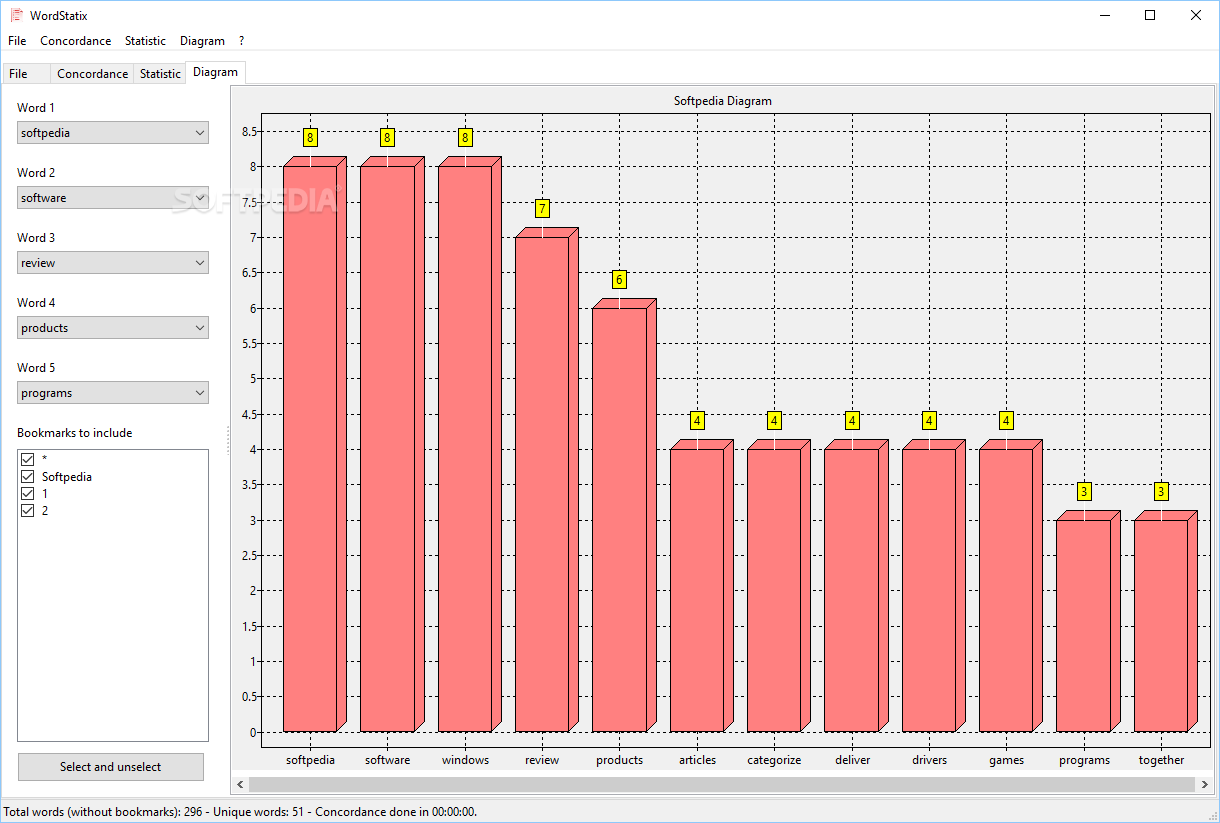Screen dimensions: 1220x823
Task: Click the yellow 6 label above products bar
Action: click(x=619, y=280)
